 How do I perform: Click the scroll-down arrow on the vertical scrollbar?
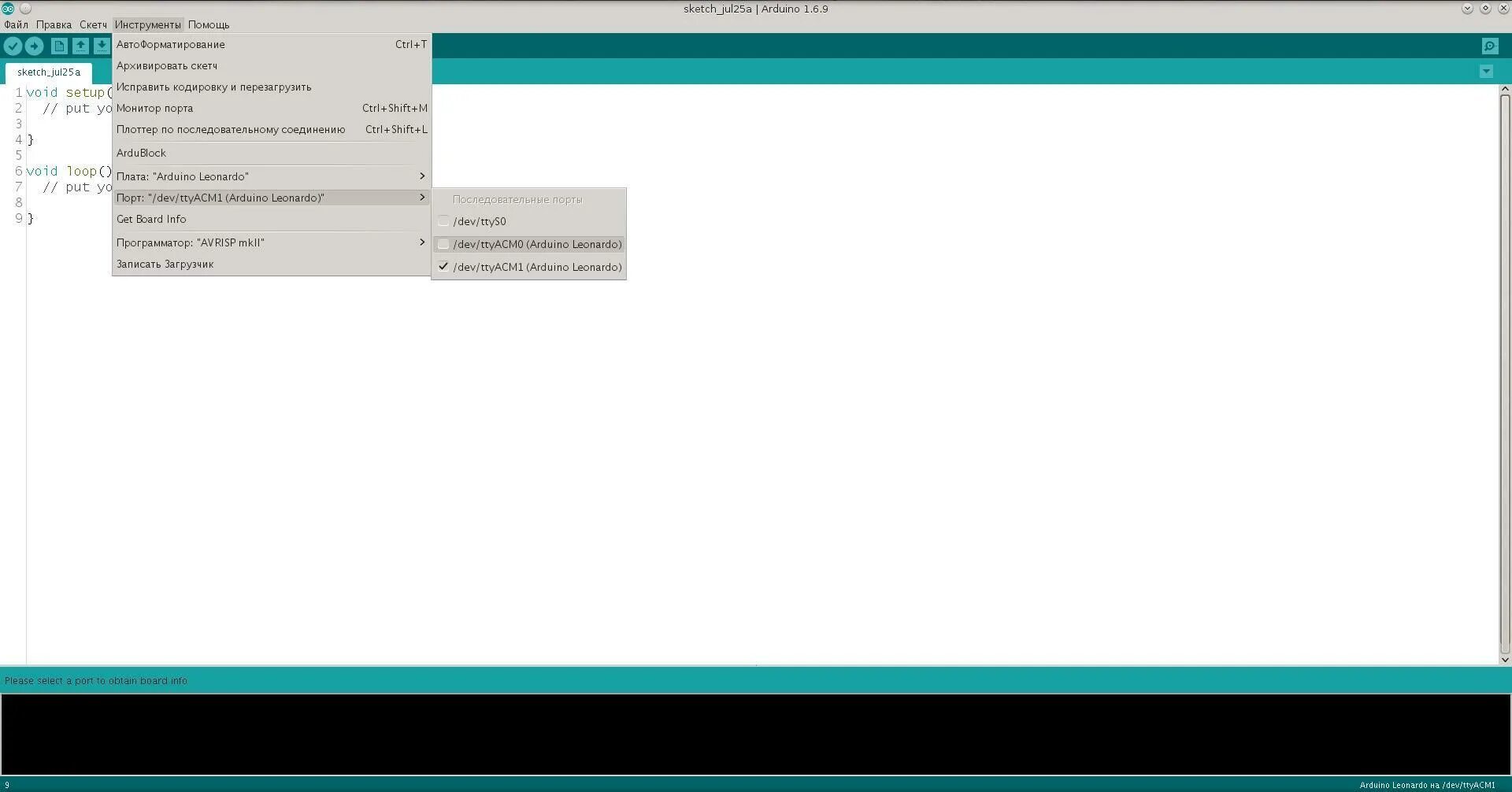(x=1505, y=660)
